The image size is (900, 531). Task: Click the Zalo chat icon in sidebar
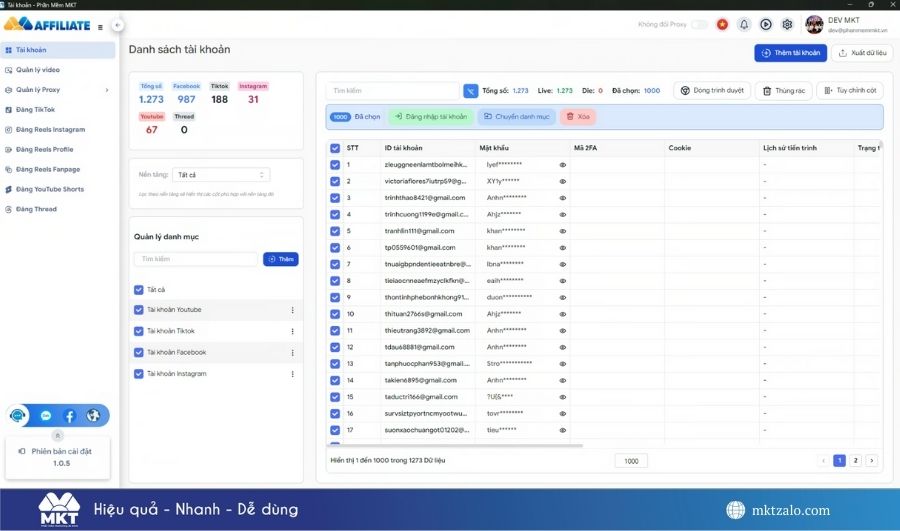pyautogui.click(x=46, y=416)
